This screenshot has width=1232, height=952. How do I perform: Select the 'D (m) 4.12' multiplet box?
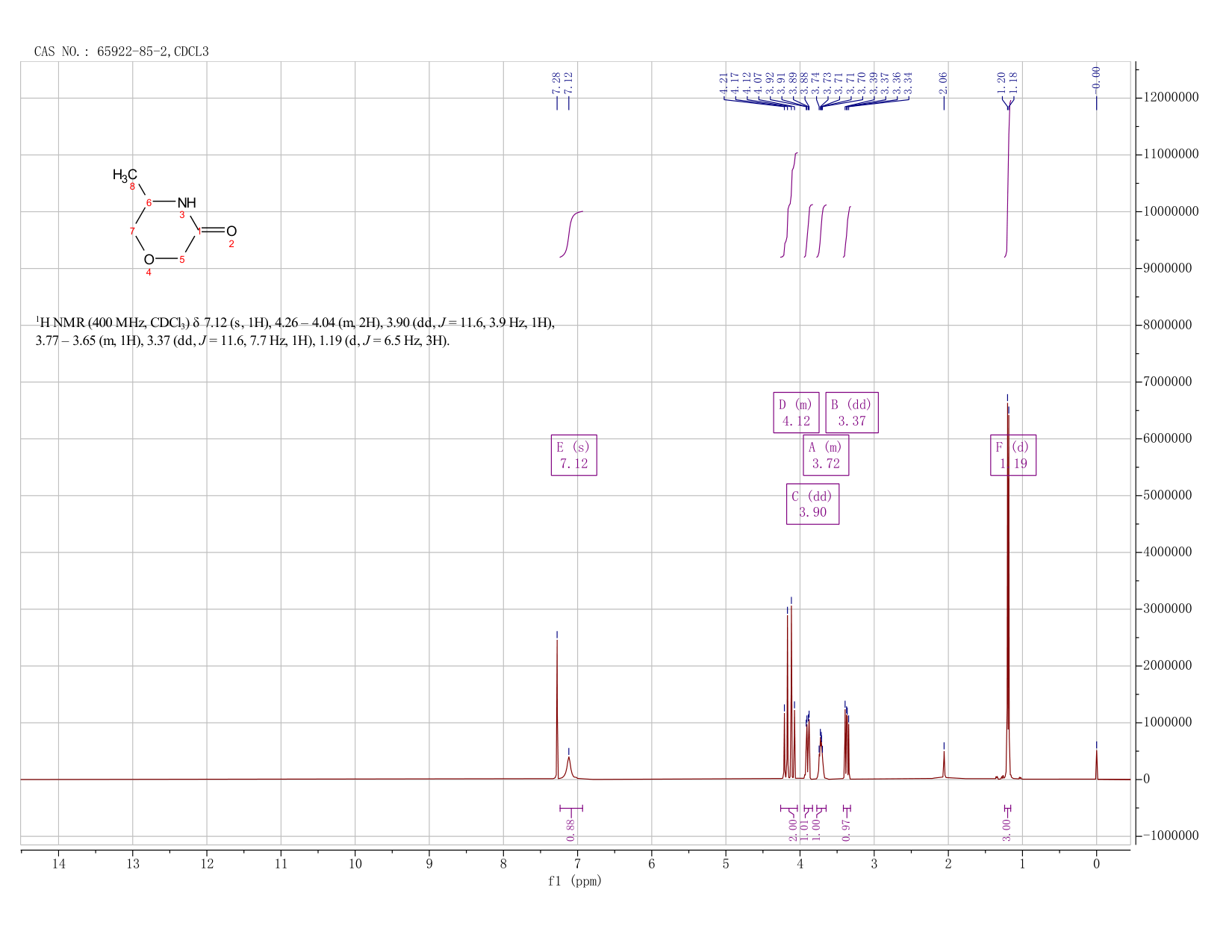[796, 412]
